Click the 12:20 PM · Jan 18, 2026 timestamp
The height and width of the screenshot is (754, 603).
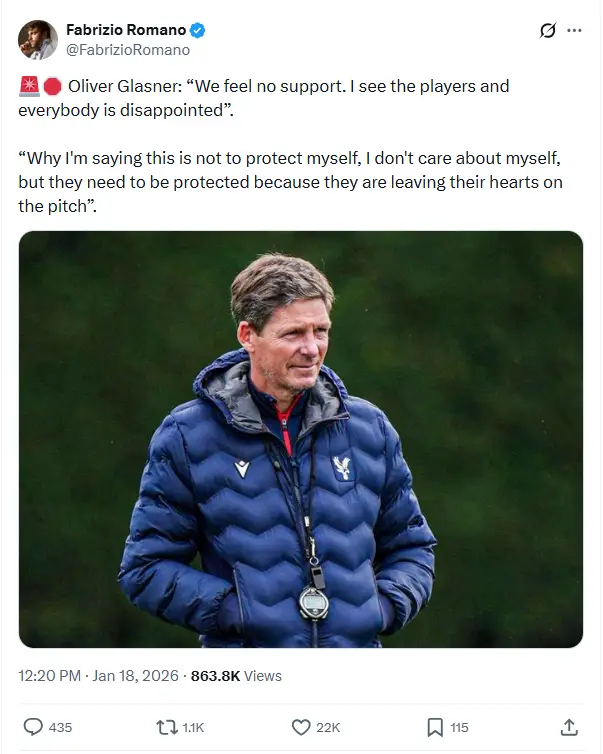[99, 676]
